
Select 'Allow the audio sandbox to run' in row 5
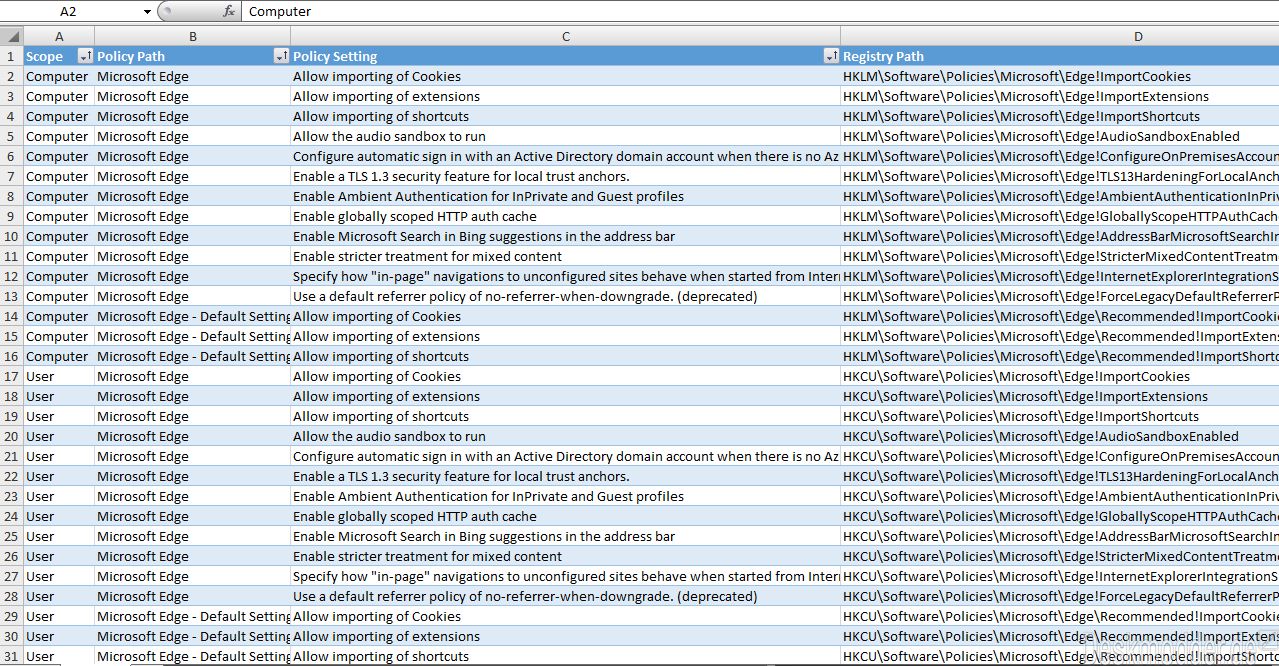pyautogui.click(x=566, y=136)
